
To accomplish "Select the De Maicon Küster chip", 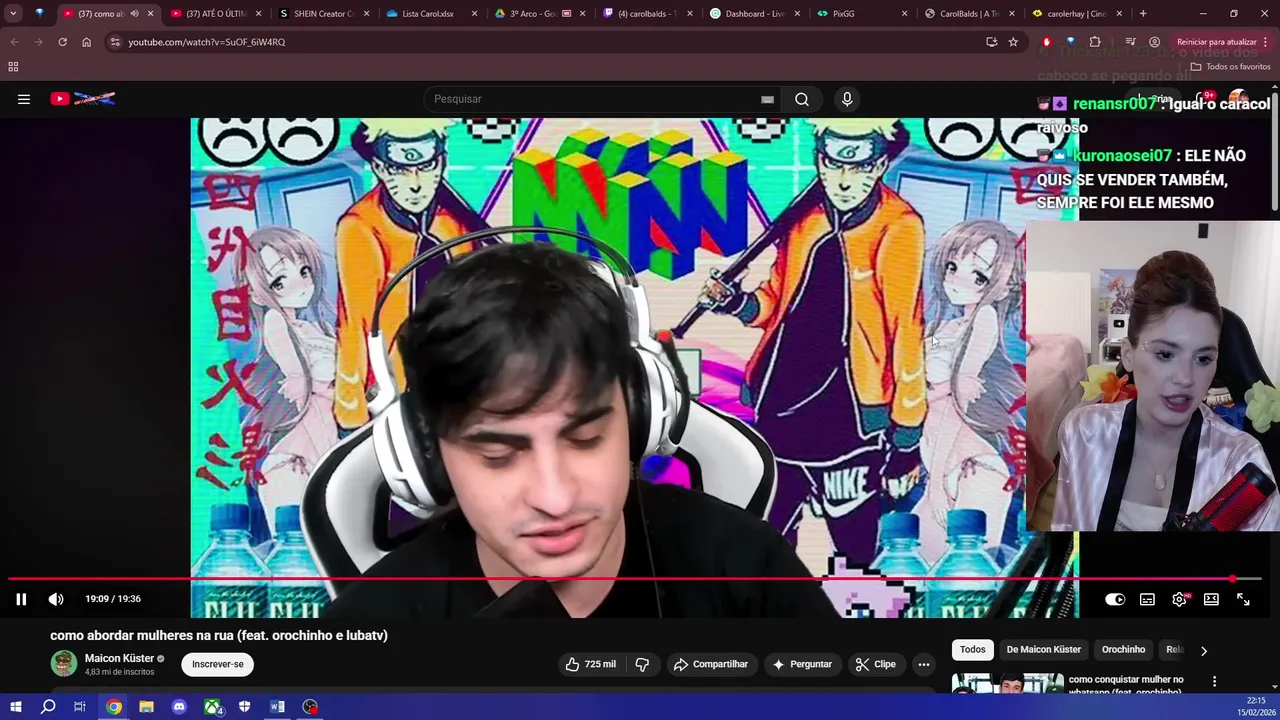I will 1043,650.
